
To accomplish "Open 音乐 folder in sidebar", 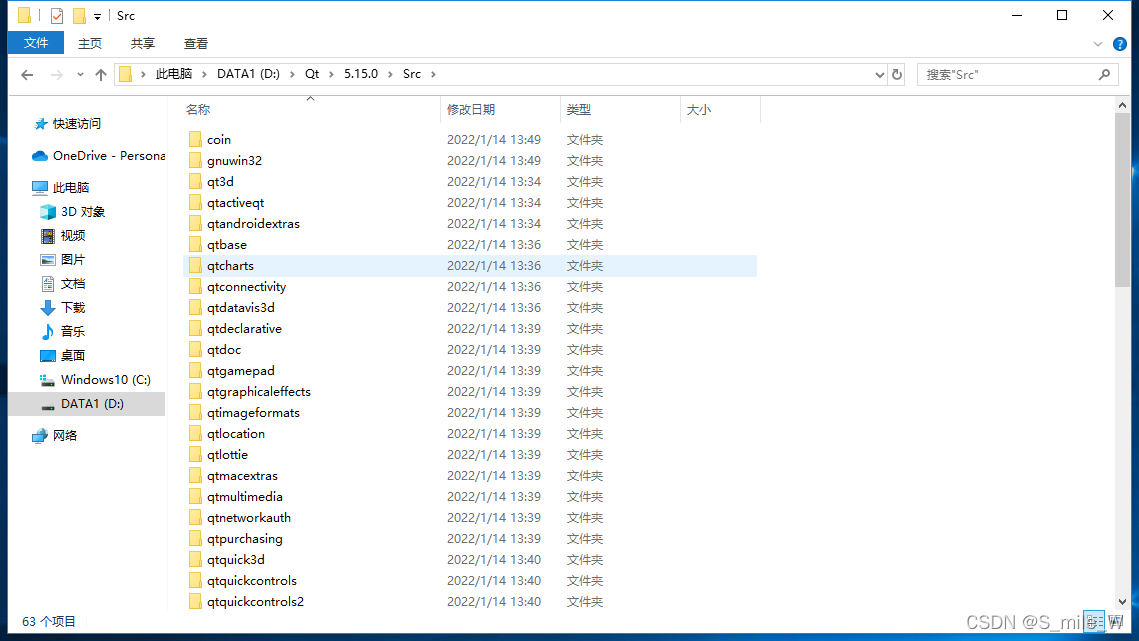I will [x=62, y=331].
